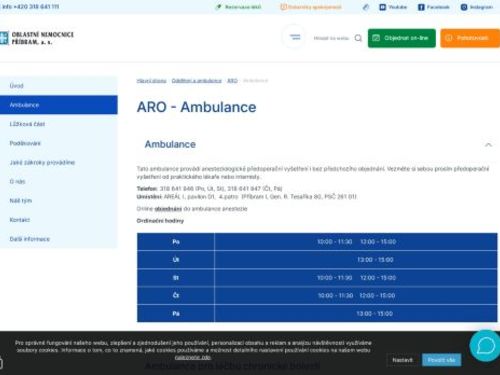Click the Út row day cell

(176, 259)
